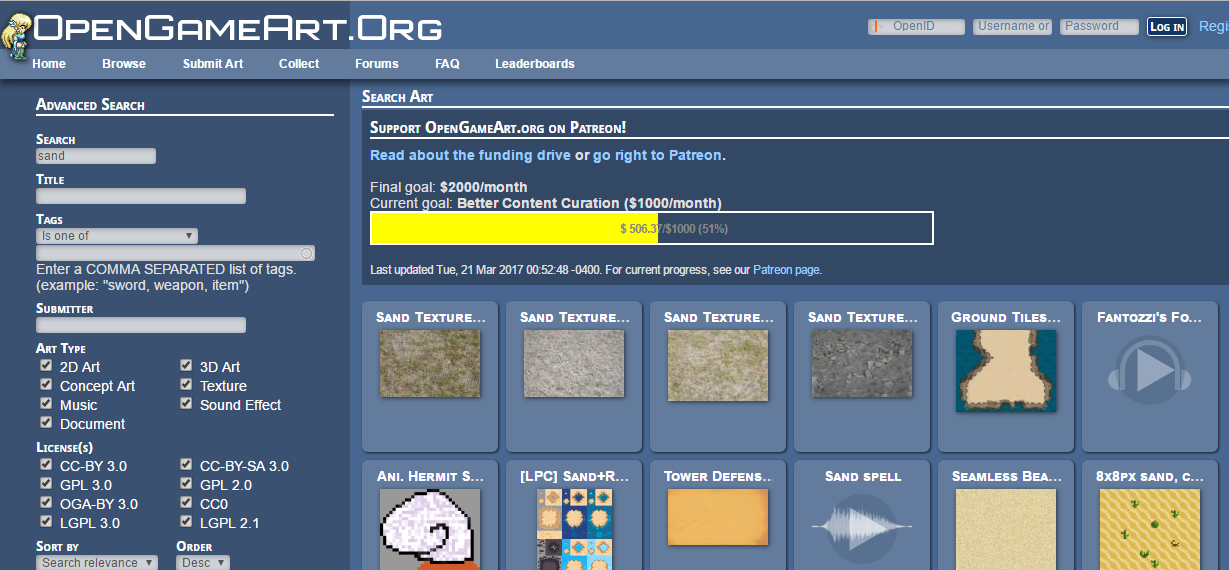Open the Forums menu item

377,64
